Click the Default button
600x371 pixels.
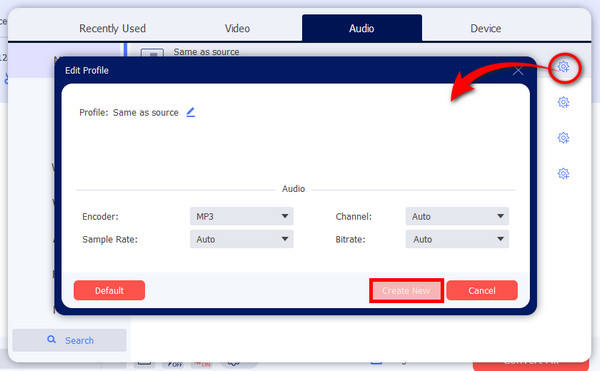(109, 290)
